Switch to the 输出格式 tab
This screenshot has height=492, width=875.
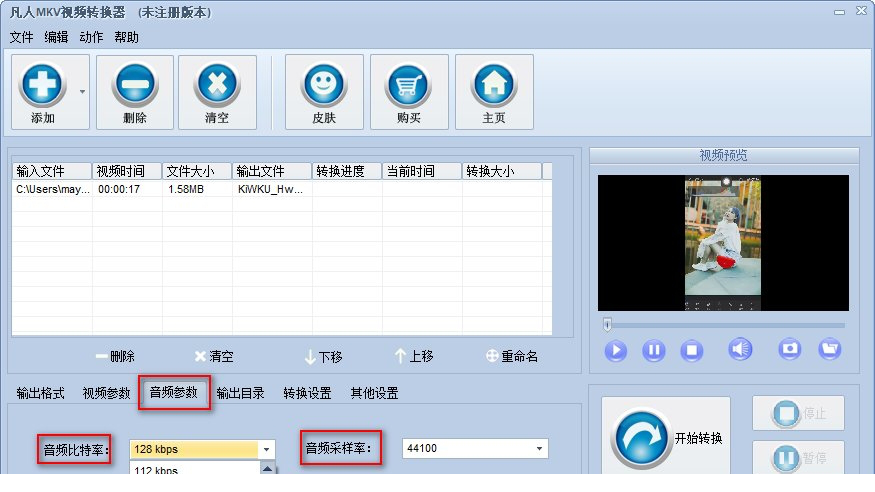click(40, 393)
